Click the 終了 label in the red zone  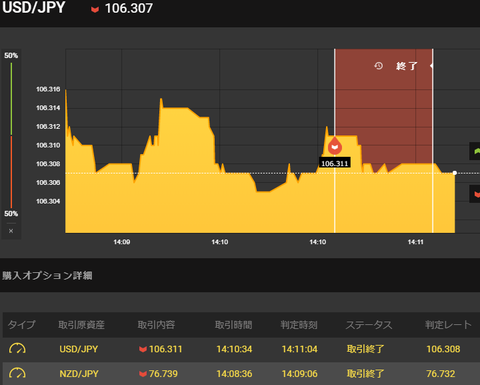point(407,66)
